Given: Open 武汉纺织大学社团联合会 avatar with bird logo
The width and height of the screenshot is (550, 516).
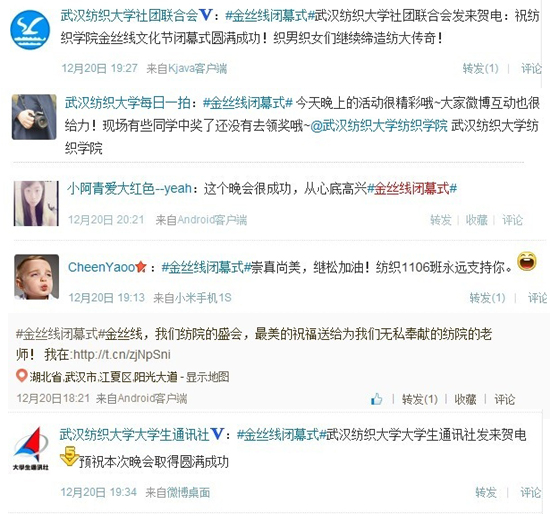Looking at the screenshot, I should pyautogui.click(x=30, y=30).
